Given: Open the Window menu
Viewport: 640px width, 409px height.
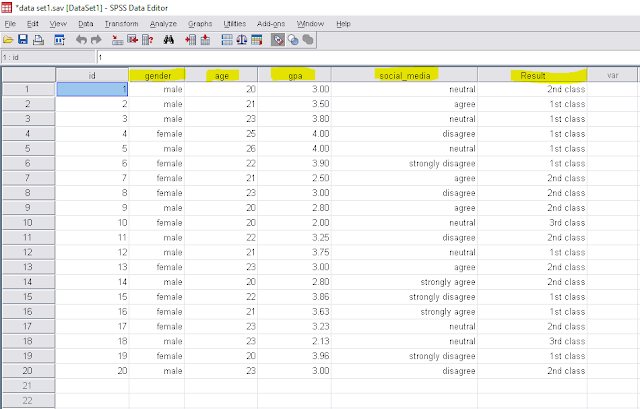Looking at the screenshot, I should [310, 24].
